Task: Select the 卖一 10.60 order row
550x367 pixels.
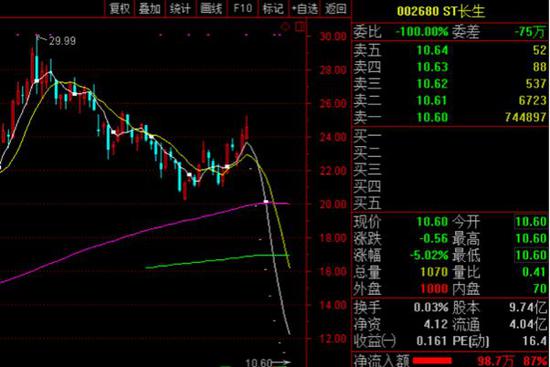Action: tap(450, 117)
